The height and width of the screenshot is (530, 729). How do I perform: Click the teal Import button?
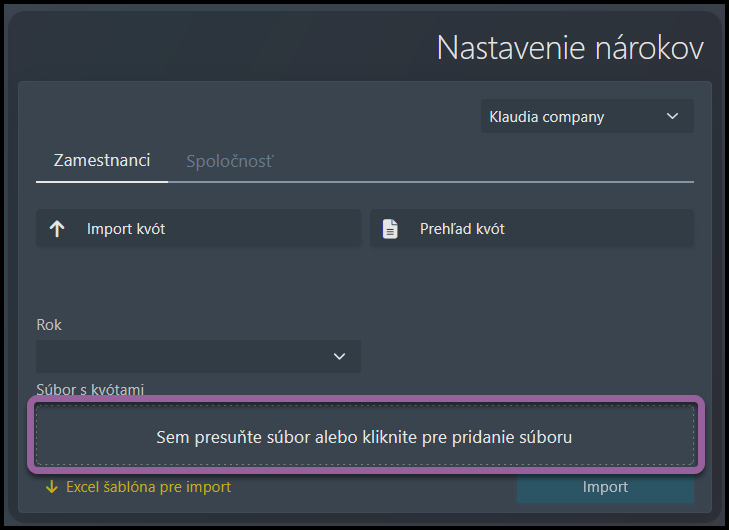tap(605, 487)
